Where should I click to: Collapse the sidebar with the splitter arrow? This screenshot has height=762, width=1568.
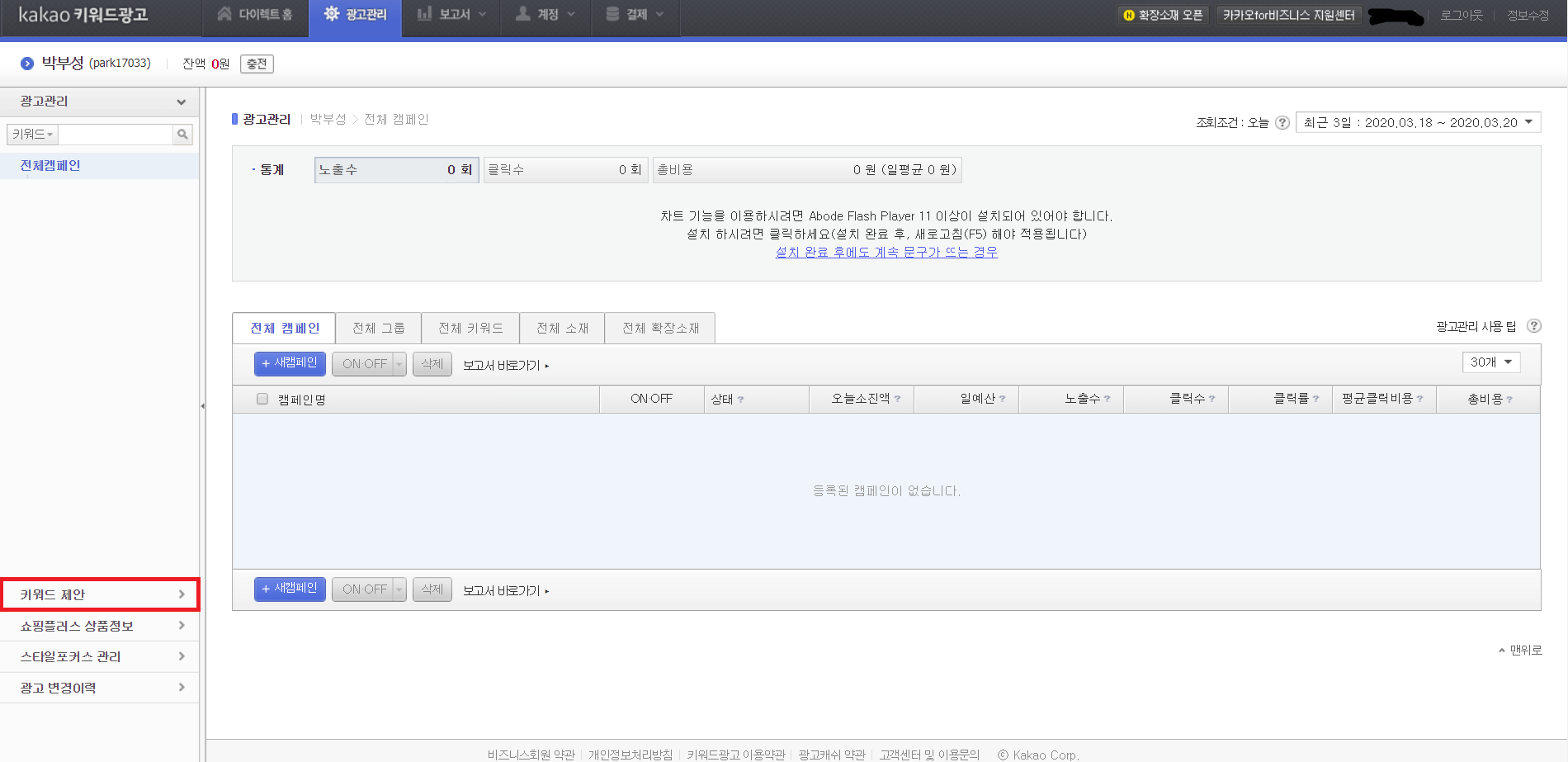tap(202, 406)
